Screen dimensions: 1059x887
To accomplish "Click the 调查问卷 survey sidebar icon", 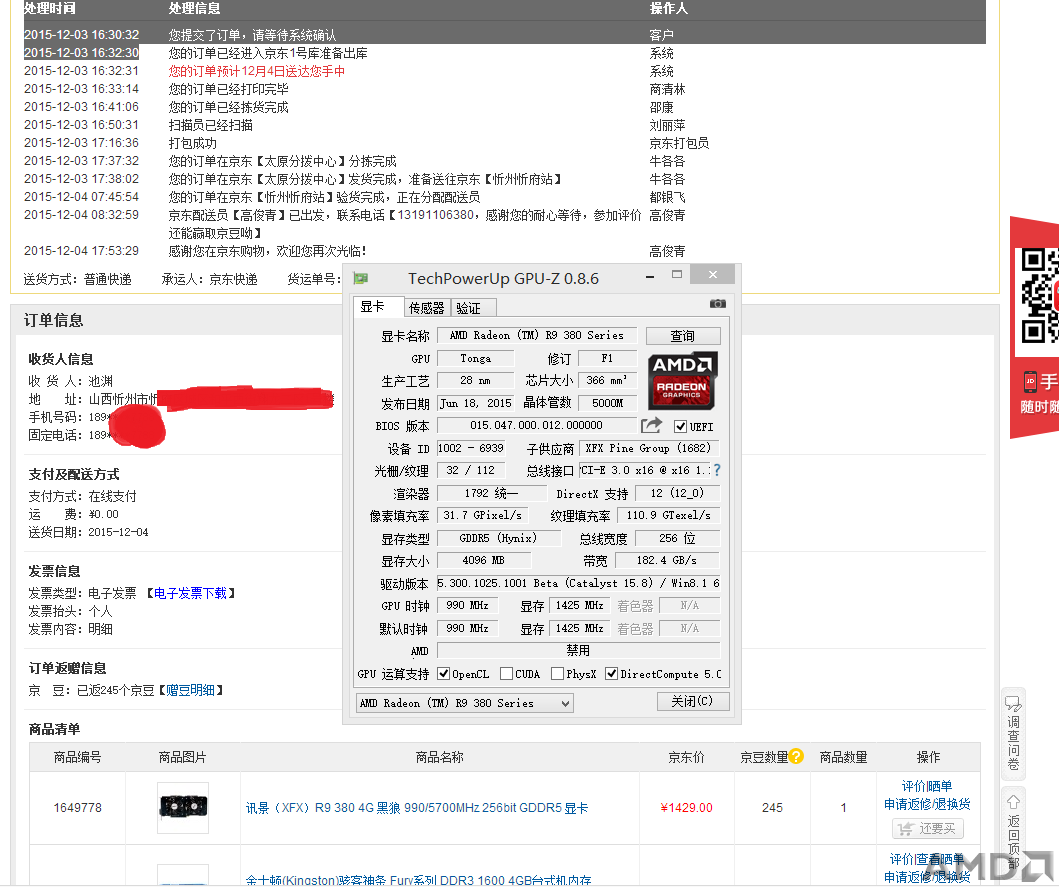I will click(x=1013, y=734).
